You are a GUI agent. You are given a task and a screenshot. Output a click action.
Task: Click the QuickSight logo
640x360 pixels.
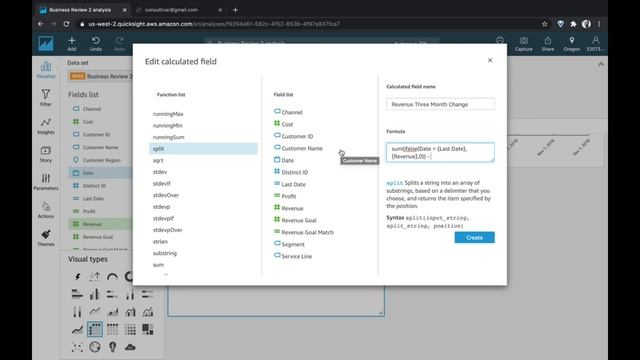46,44
